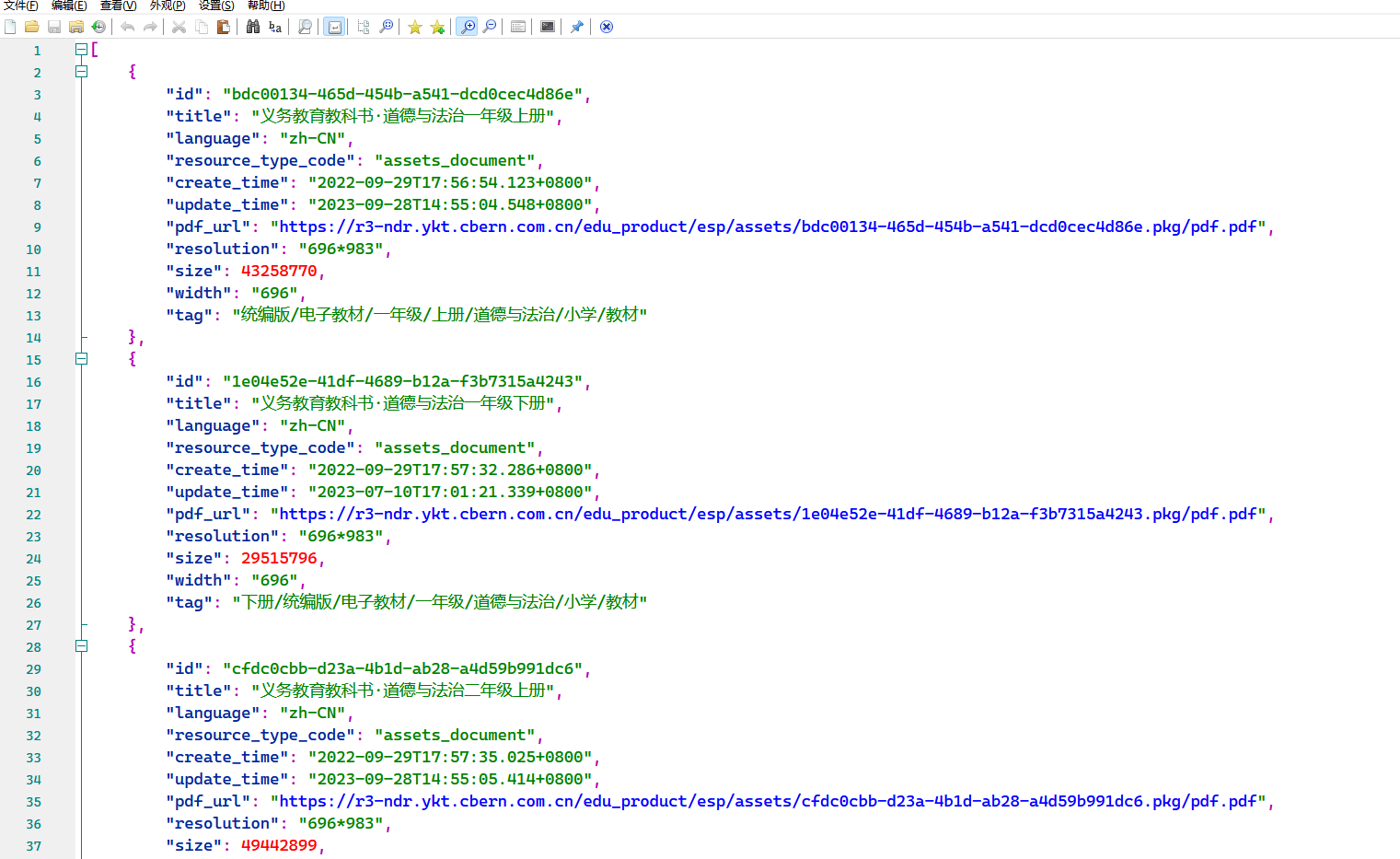Toggle the word wrap toolbar button
The height and width of the screenshot is (859, 1400).
tap(334, 27)
